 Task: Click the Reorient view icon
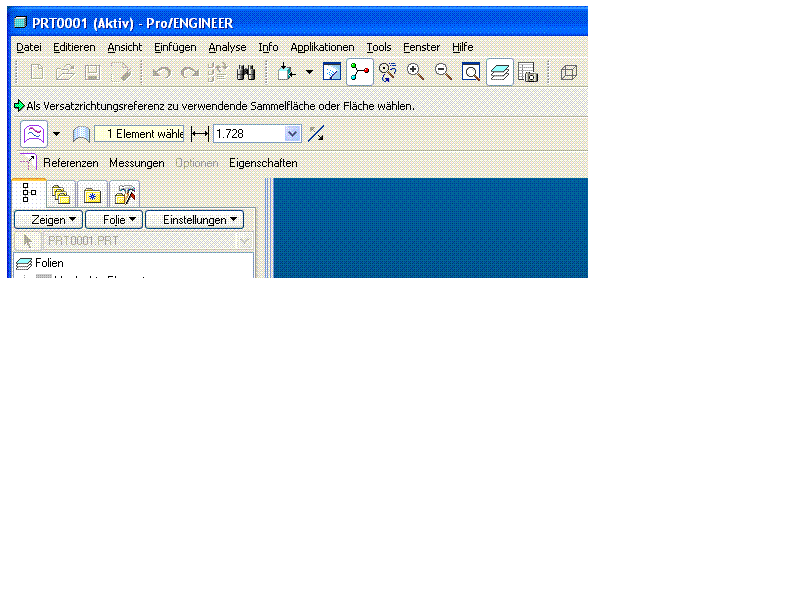click(286, 72)
